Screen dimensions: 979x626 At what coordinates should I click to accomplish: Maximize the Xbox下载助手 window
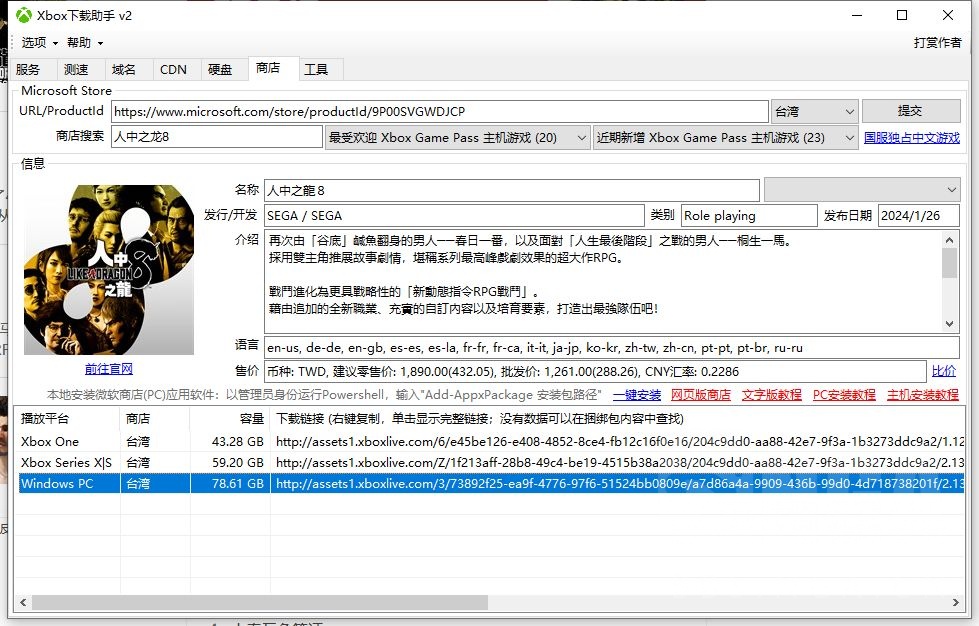coord(902,15)
